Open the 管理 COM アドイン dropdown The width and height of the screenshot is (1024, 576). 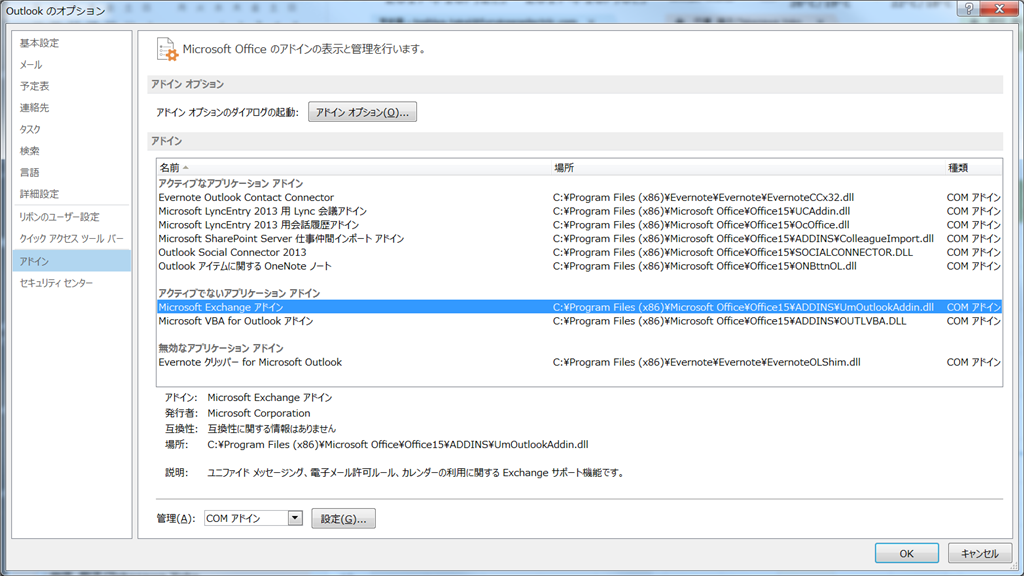[x=253, y=519]
